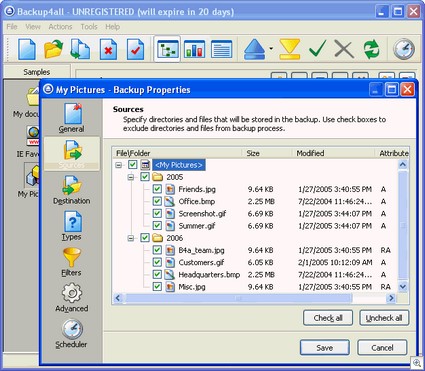Open the dropdown arrow beside Backup icon
Screen dimensions: 425x371
tap(271, 49)
